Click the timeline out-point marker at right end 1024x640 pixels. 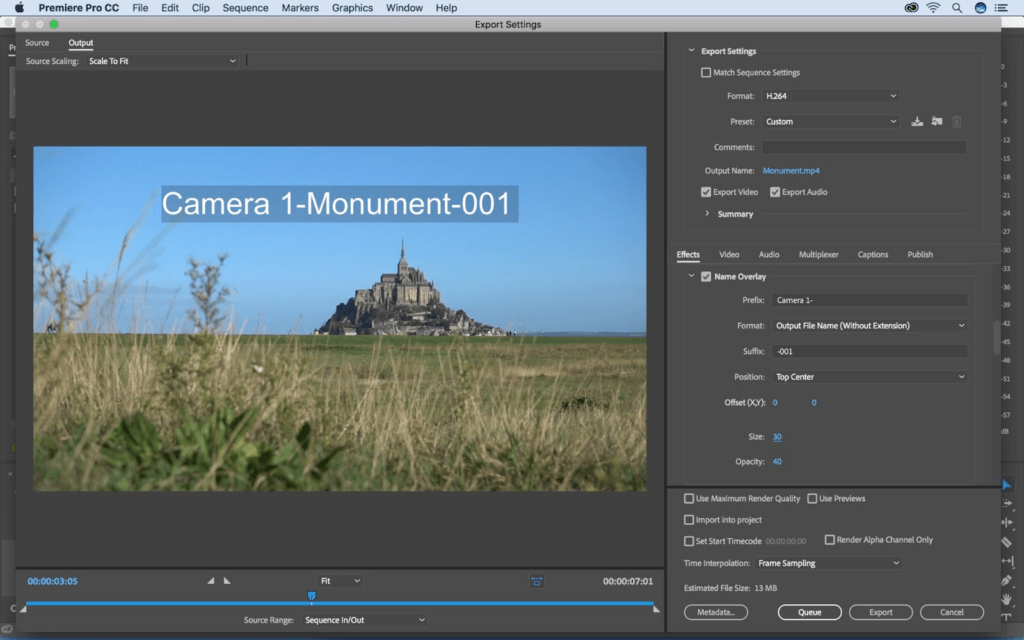656,609
